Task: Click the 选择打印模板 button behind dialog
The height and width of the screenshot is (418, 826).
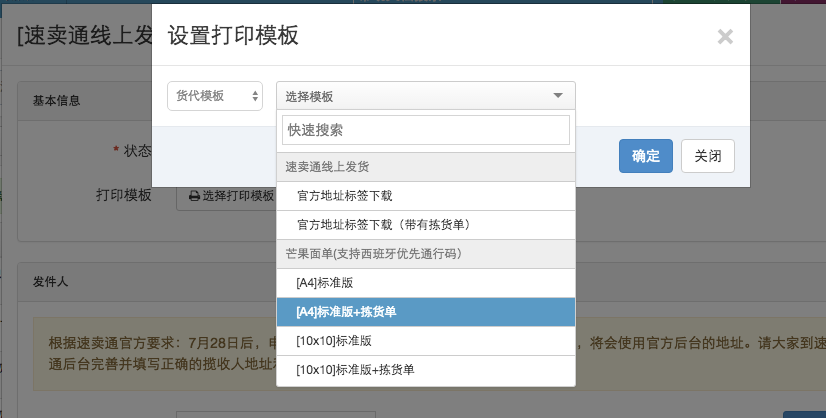Action: pyautogui.click(x=227, y=196)
